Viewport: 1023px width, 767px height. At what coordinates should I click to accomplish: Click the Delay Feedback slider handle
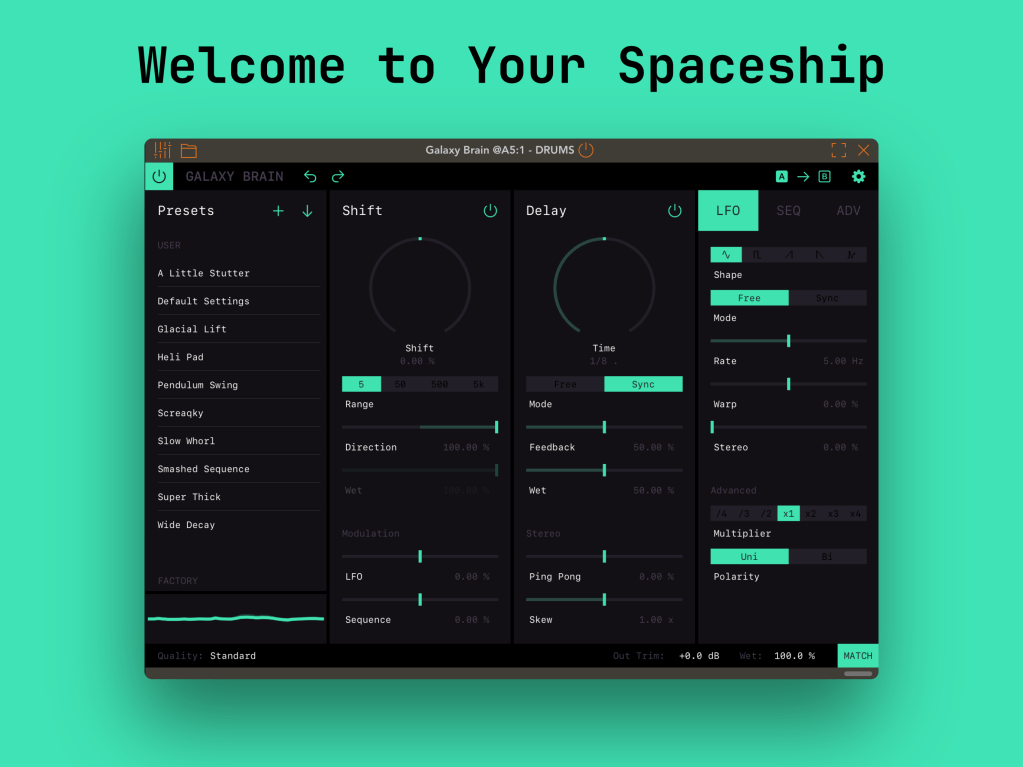pos(604,427)
